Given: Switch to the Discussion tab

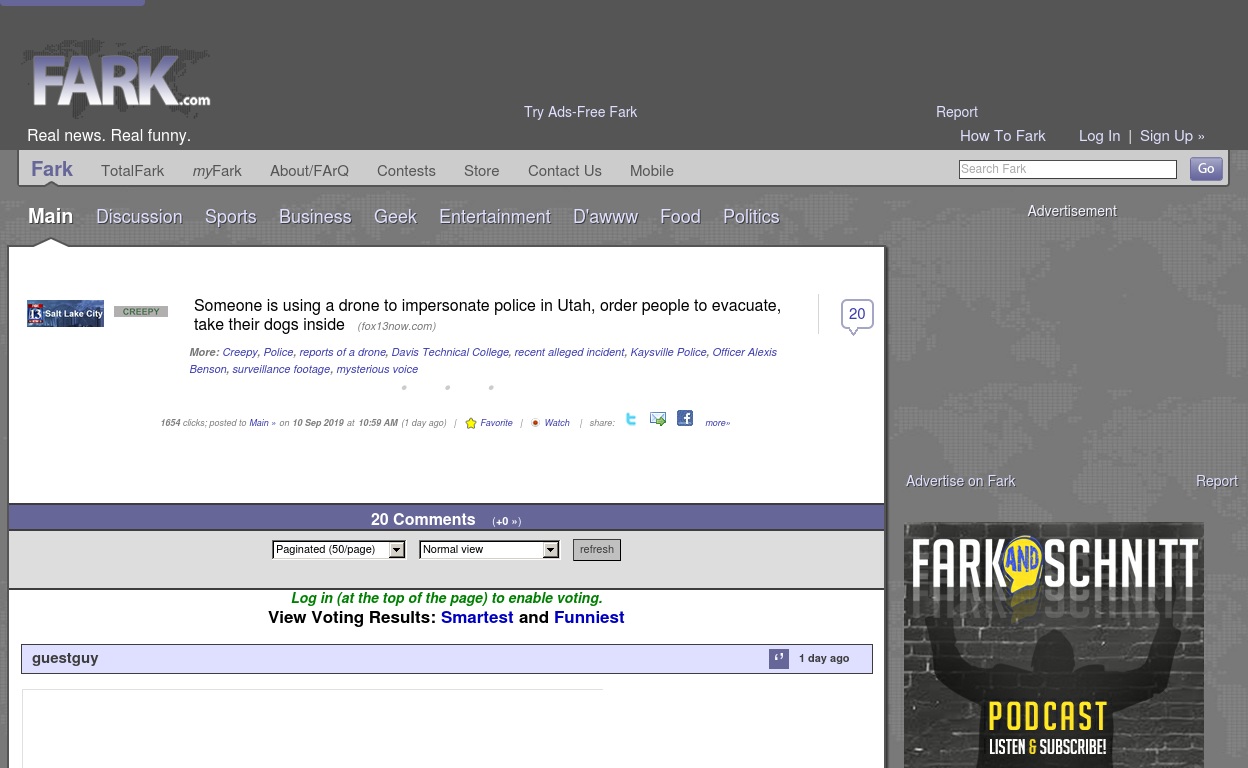Looking at the screenshot, I should (139, 217).
